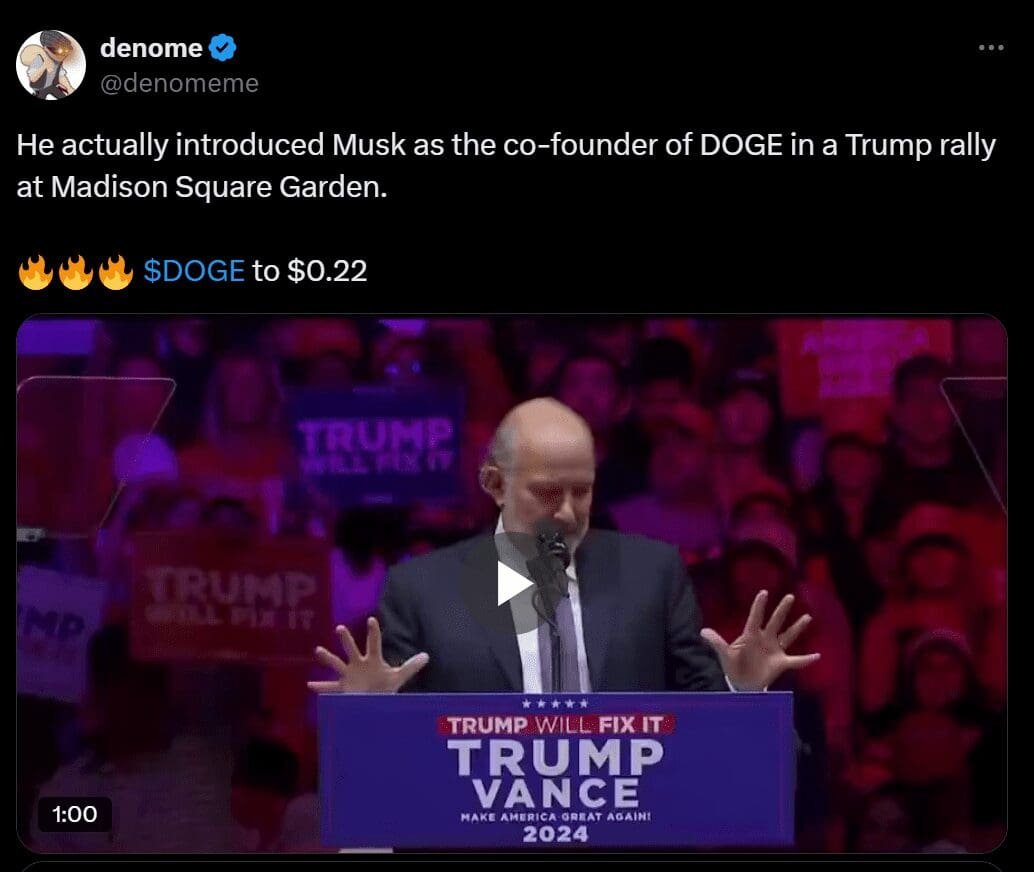
Task: Open the three-dot more options menu
Action: pos(990,47)
